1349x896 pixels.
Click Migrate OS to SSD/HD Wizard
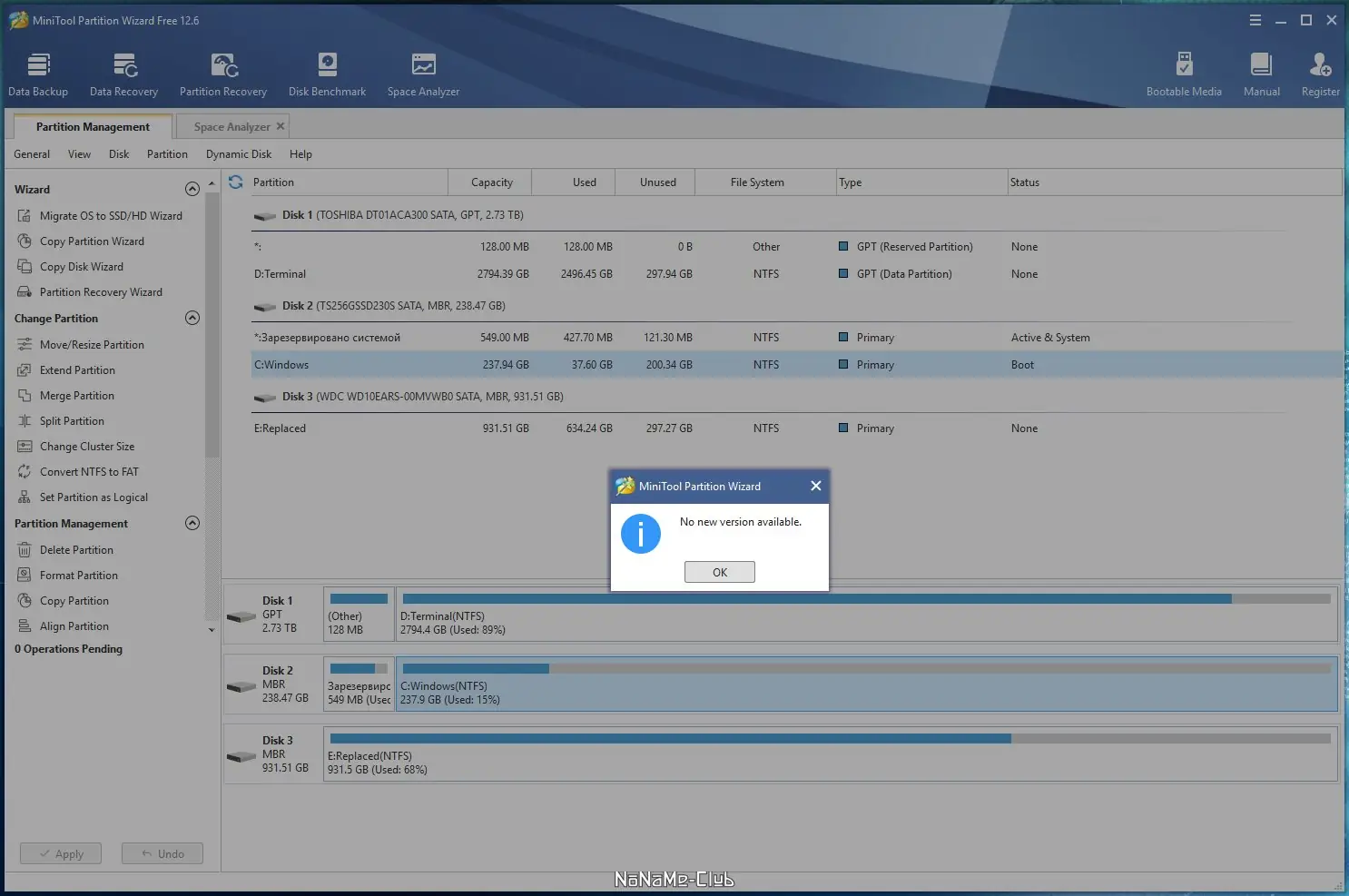click(111, 216)
